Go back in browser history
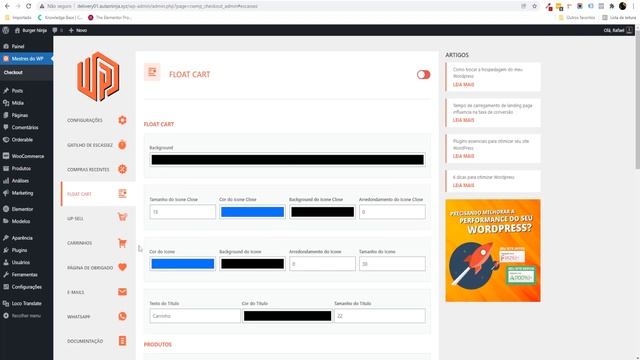640x360 pixels. pos(7,6)
